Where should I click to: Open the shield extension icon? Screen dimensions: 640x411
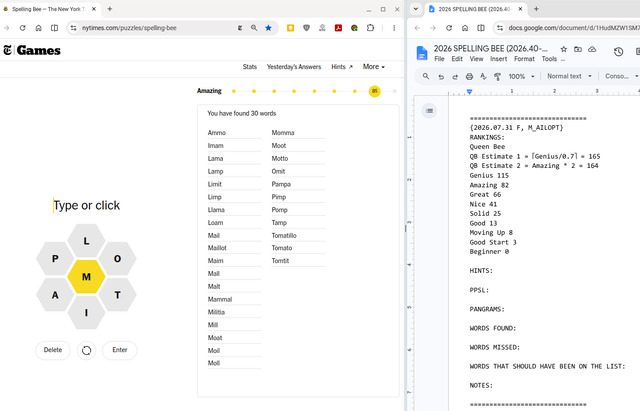click(x=306, y=28)
